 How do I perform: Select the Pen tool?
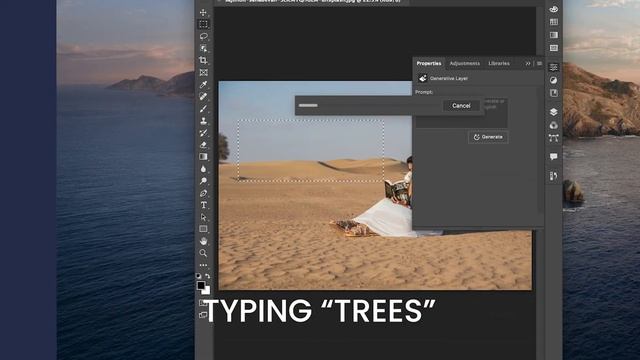click(x=203, y=193)
